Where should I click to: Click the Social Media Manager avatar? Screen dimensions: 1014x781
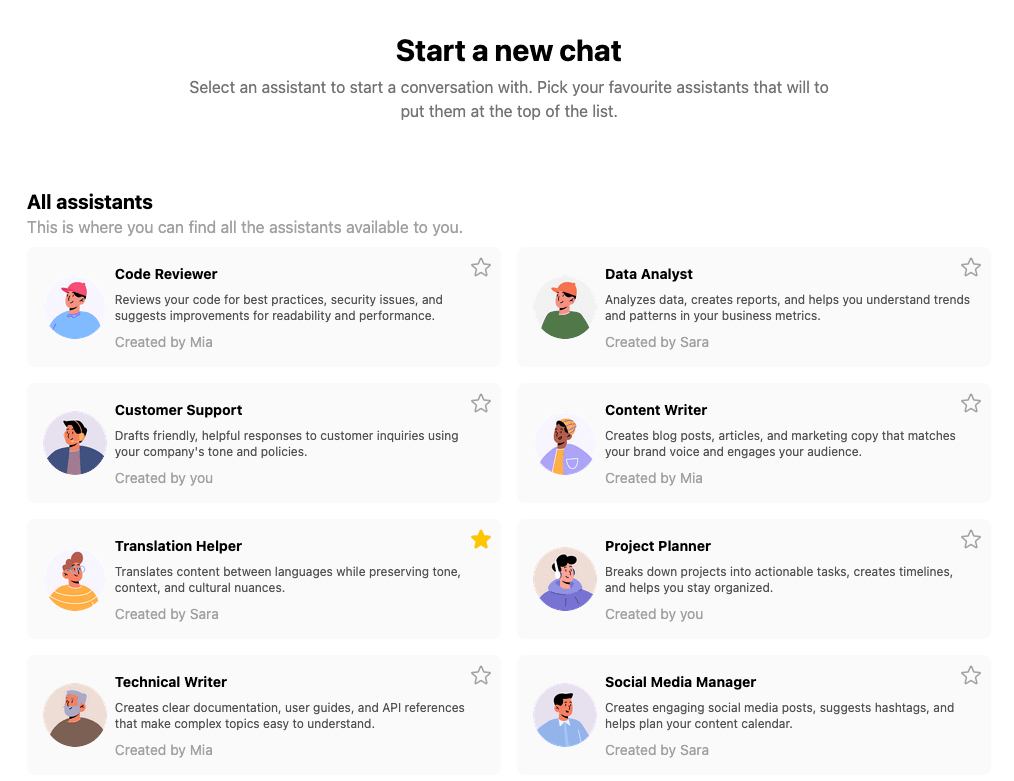565,716
